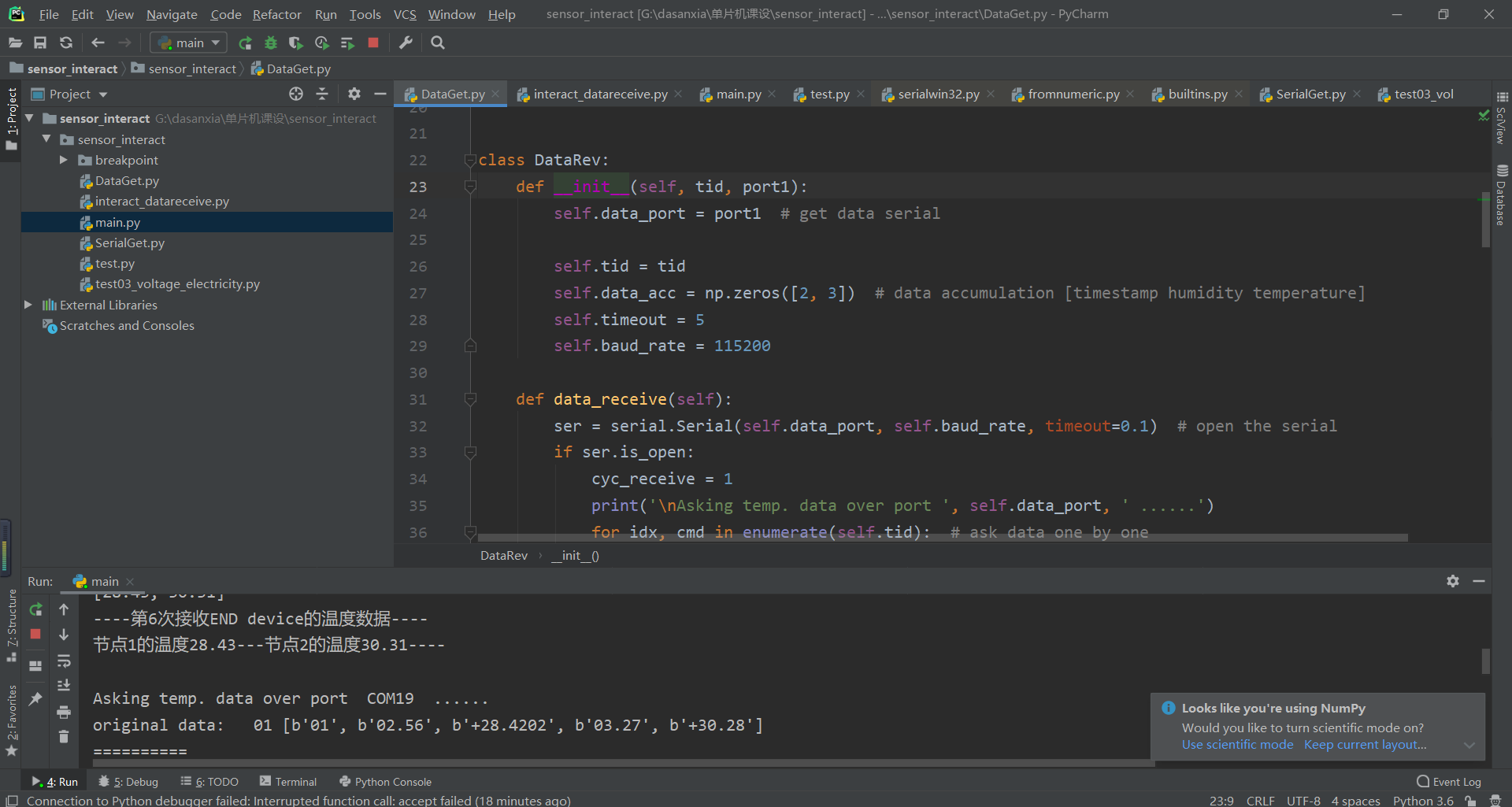Fold the DataRev class in gutter
The image size is (1512, 807).
point(470,161)
